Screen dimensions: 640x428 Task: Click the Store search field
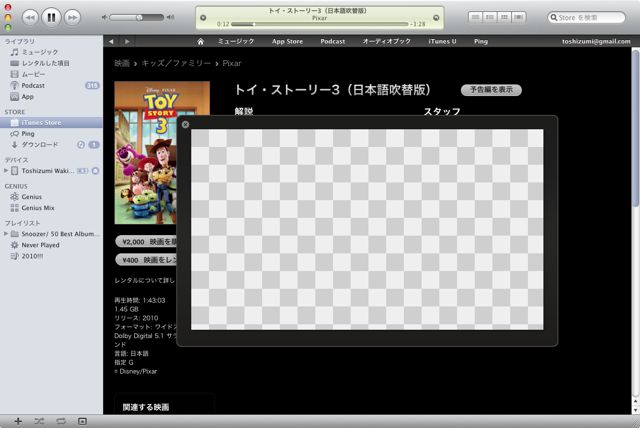(586, 18)
